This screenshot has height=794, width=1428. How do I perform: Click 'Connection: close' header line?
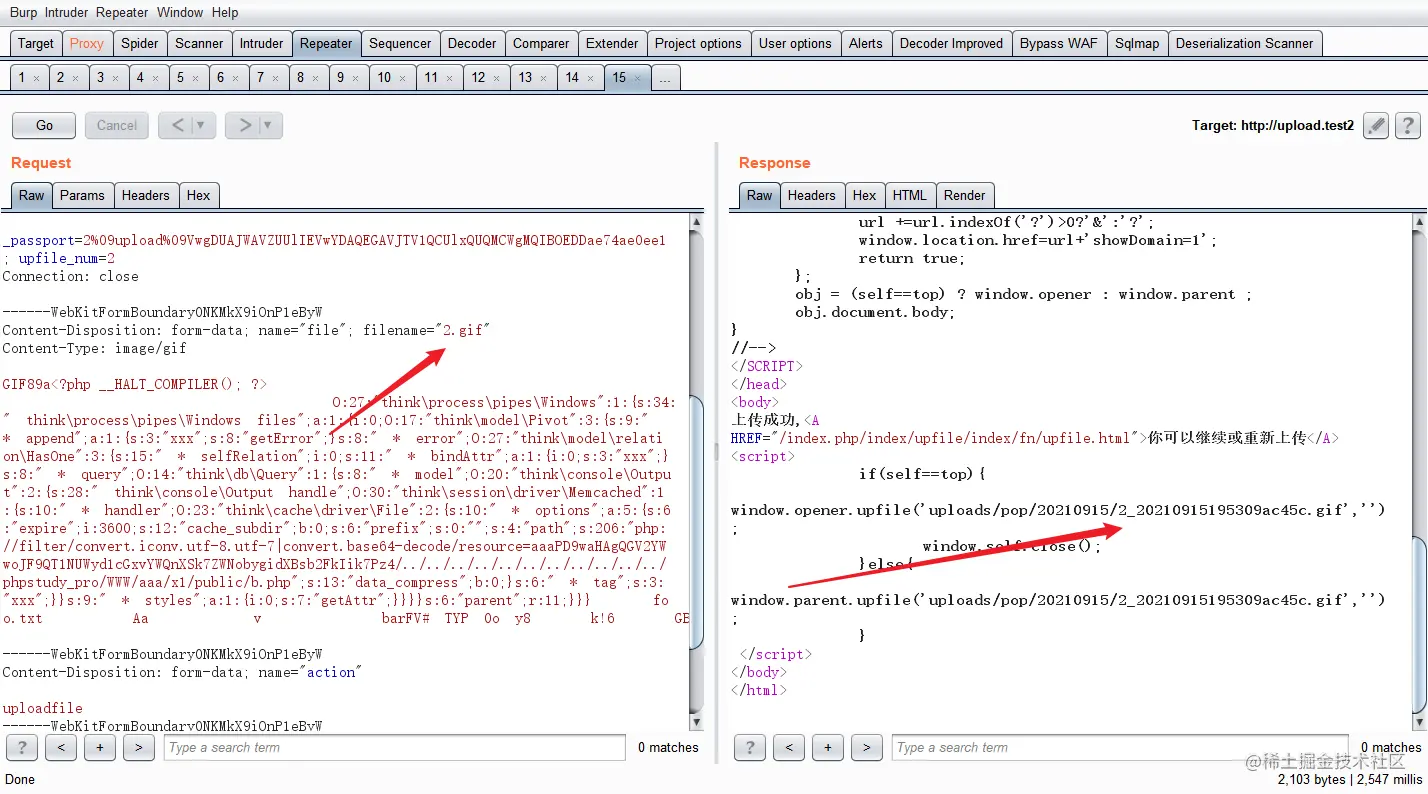pyautogui.click(x=70, y=276)
